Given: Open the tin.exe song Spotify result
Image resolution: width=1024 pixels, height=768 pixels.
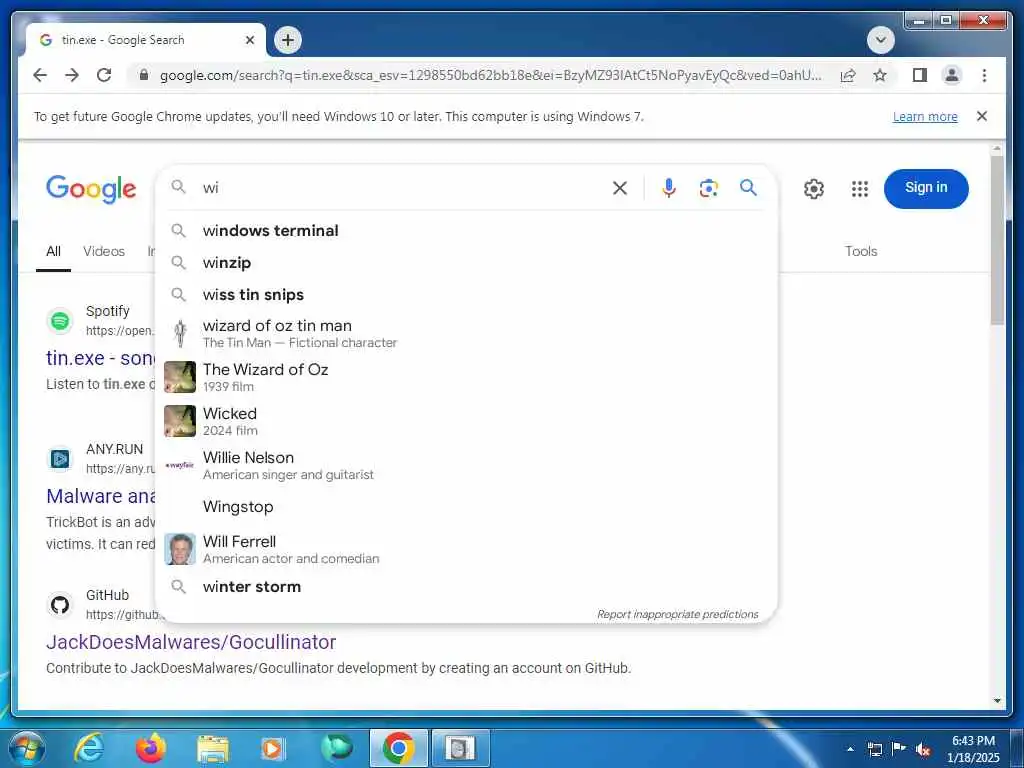Looking at the screenshot, I should coord(101,358).
